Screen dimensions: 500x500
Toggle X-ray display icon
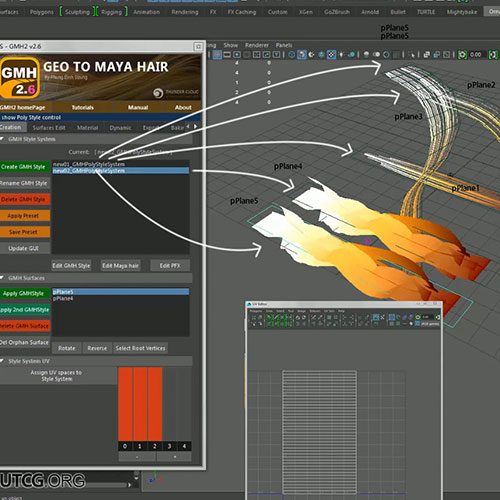[427, 54]
